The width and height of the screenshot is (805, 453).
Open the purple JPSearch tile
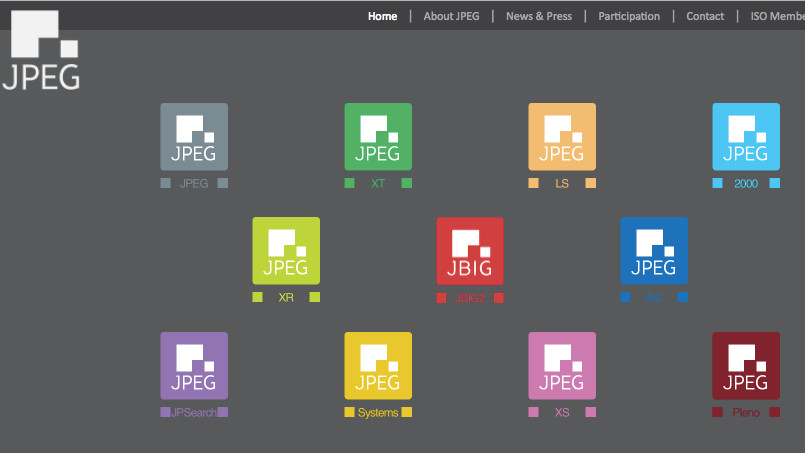[194, 366]
